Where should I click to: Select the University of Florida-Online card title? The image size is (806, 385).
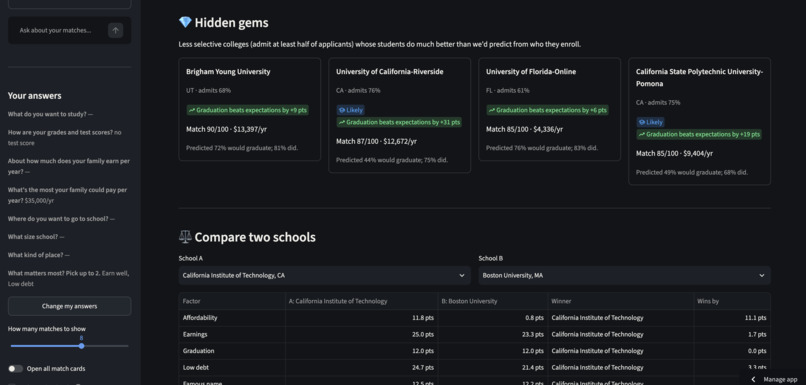[531, 71]
